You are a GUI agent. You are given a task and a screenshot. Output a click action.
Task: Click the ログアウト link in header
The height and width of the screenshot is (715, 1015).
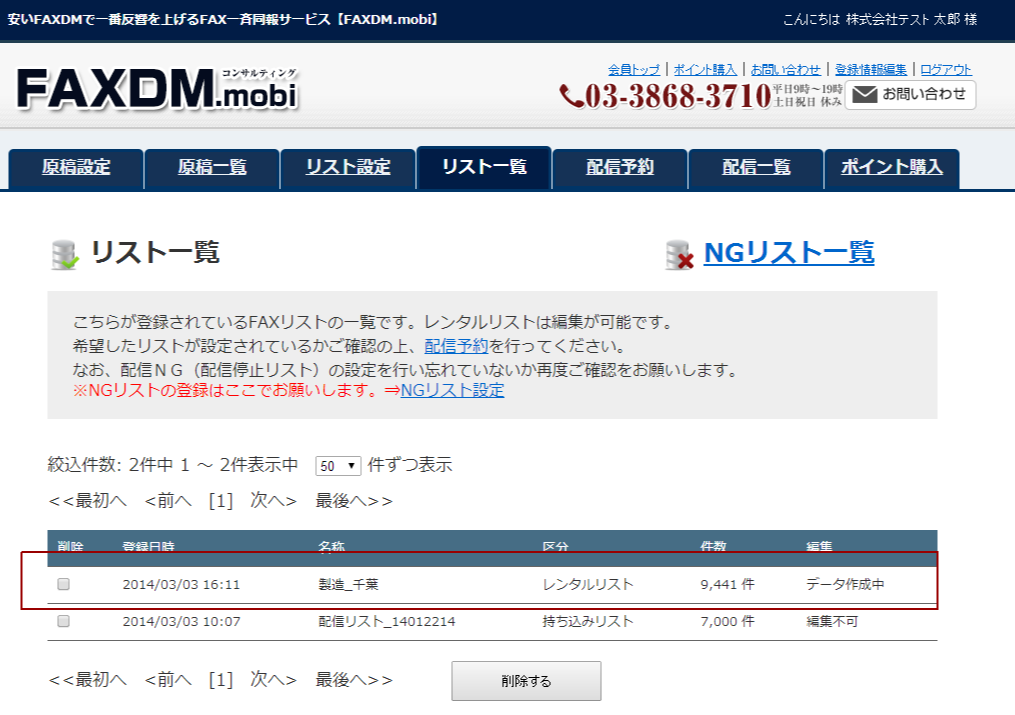tap(946, 69)
